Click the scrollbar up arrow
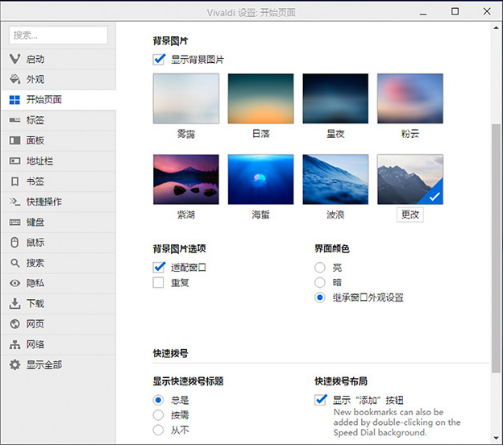This screenshot has width=504, height=446. tap(496, 28)
